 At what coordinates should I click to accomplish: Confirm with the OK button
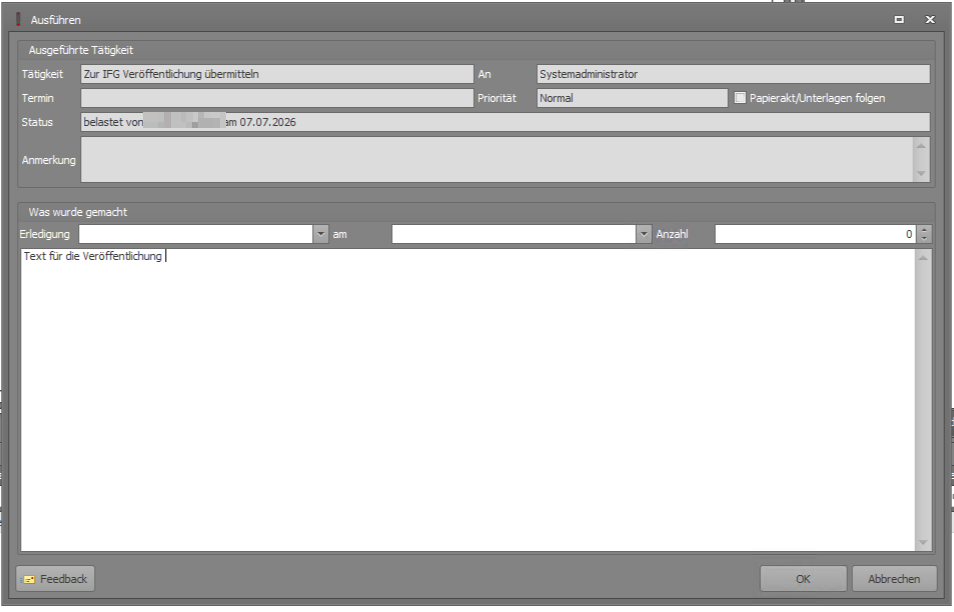[803, 579]
